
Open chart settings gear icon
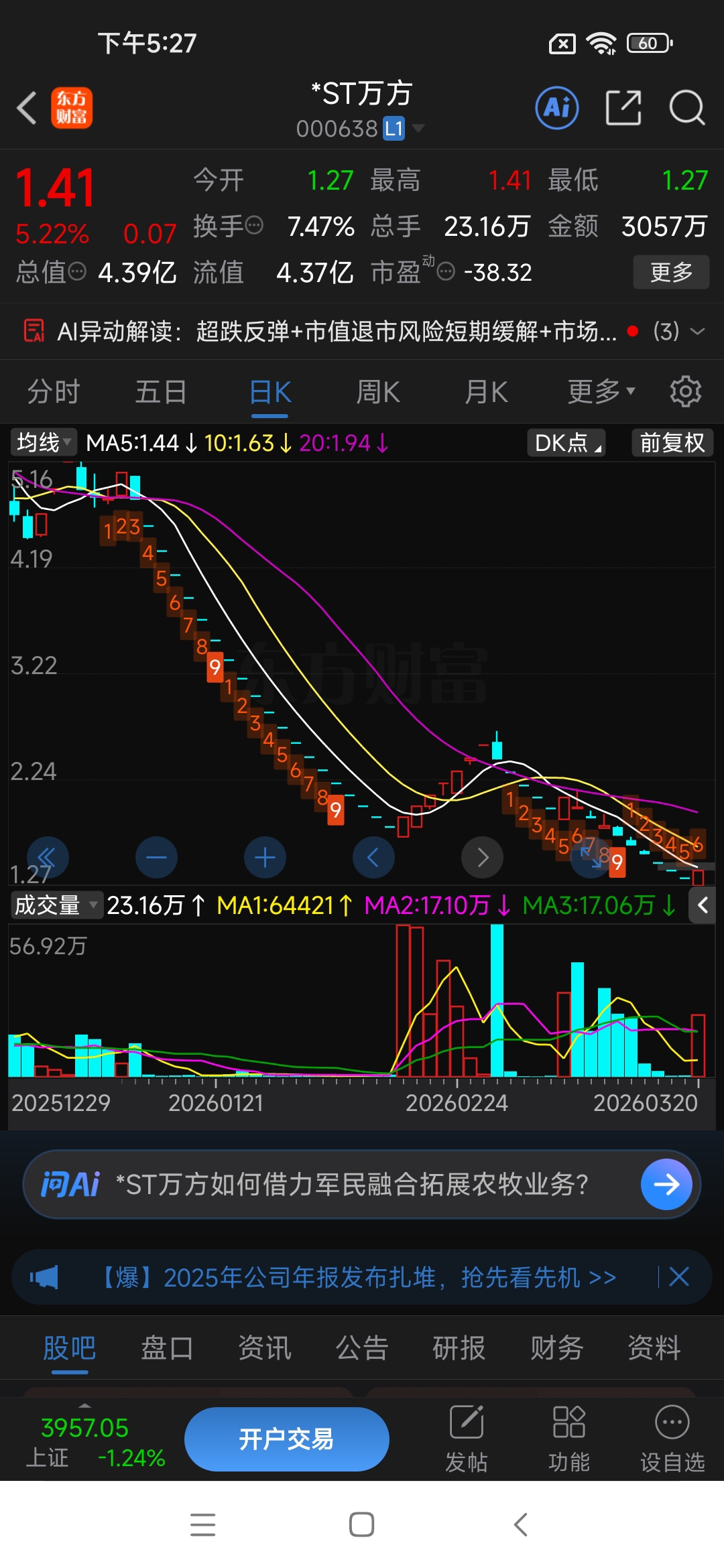click(x=685, y=391)
